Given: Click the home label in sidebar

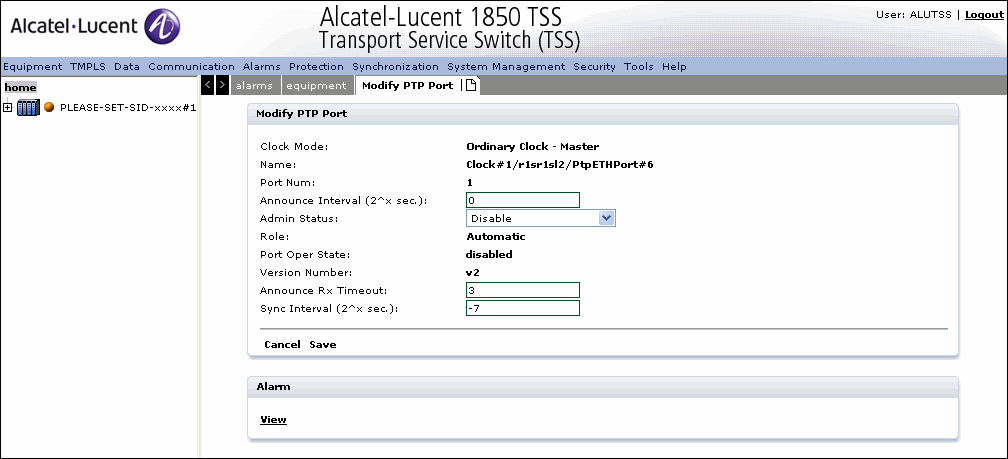Looking at the screenshot, I should [x=21, y=87].
